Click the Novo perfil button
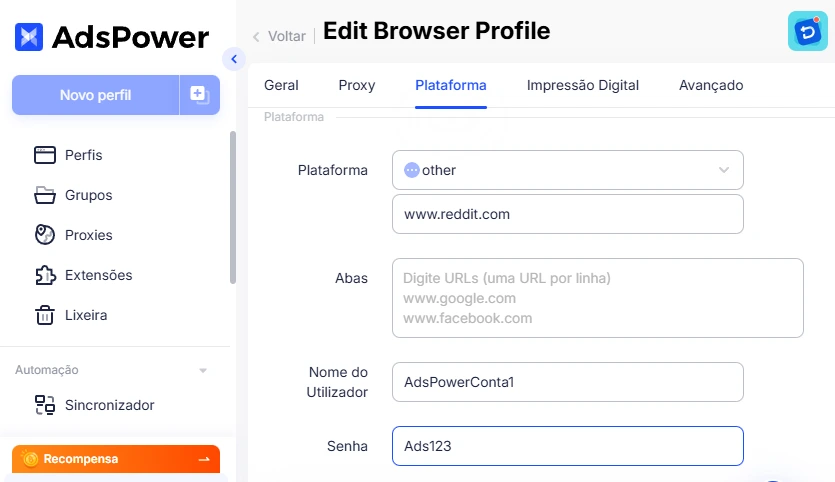 [x=95, y=95]
